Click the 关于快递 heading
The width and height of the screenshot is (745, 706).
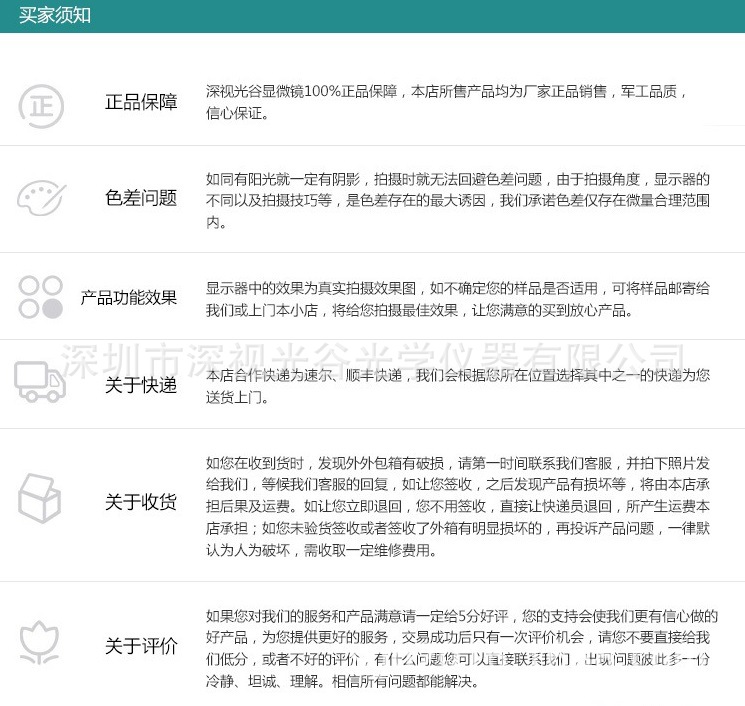(x=141, y=385)
